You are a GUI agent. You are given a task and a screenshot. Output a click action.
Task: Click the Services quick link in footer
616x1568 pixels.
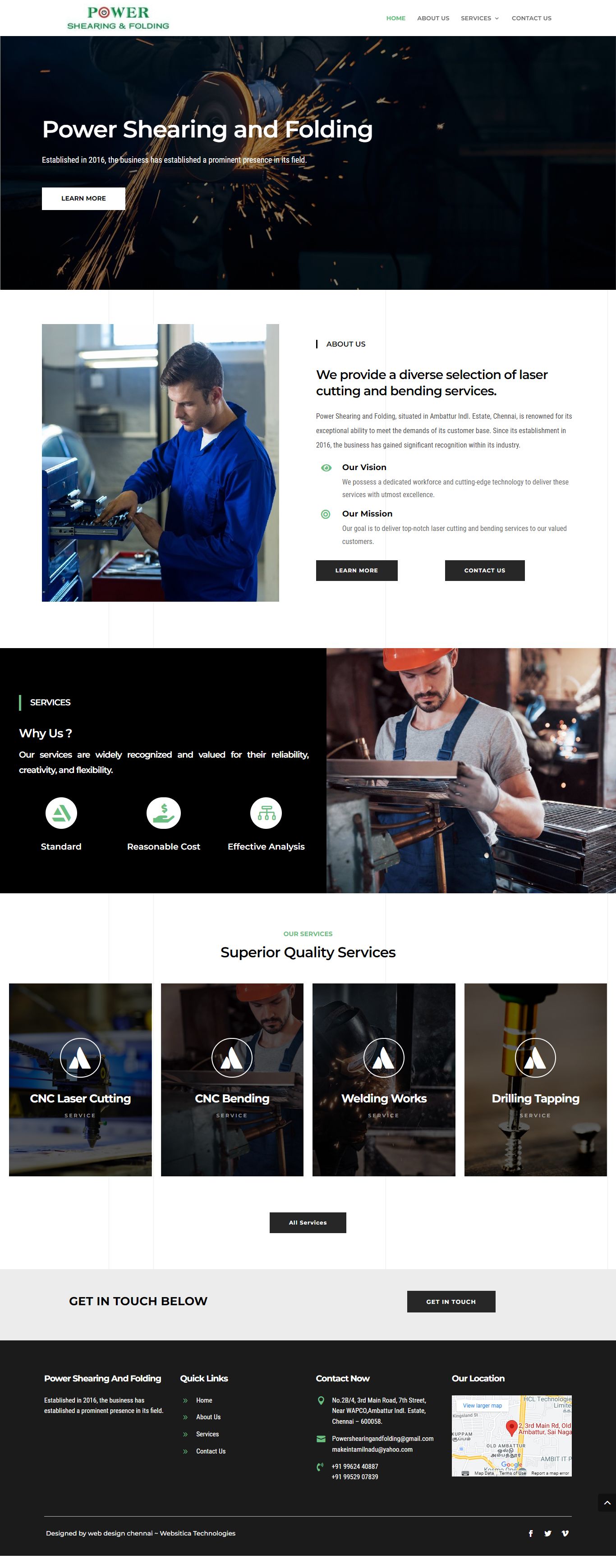207,1434
